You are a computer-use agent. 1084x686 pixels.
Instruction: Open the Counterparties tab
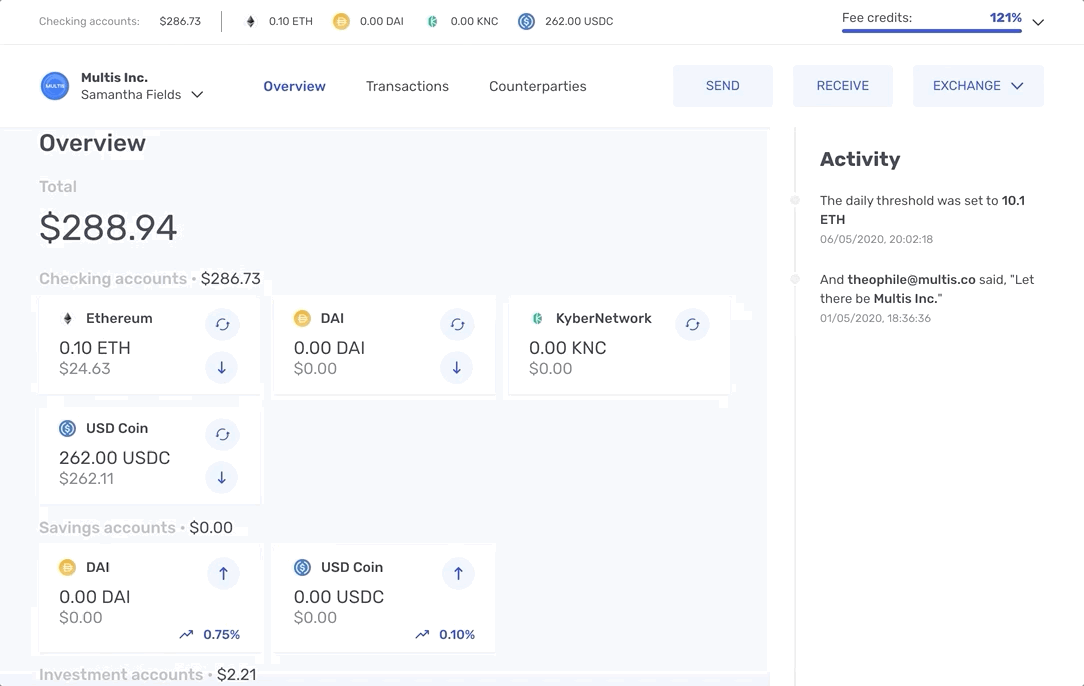[x=538, y=86]
